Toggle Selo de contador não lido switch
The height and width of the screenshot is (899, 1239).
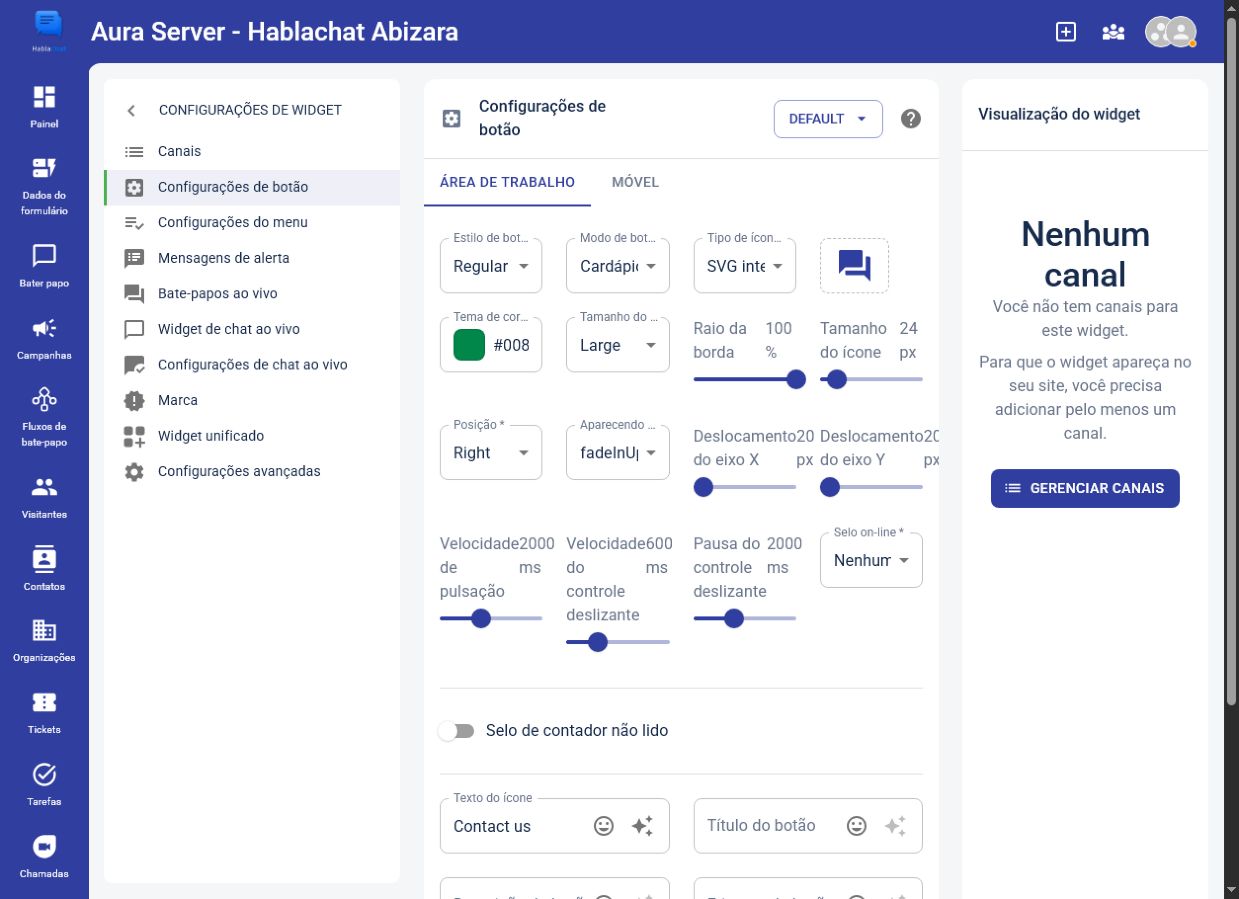tap(456, 731)
